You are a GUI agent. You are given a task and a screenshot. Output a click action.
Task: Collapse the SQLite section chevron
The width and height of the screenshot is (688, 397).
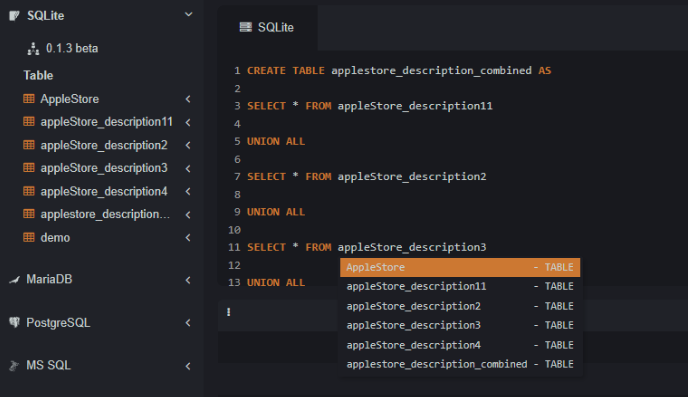189,15
